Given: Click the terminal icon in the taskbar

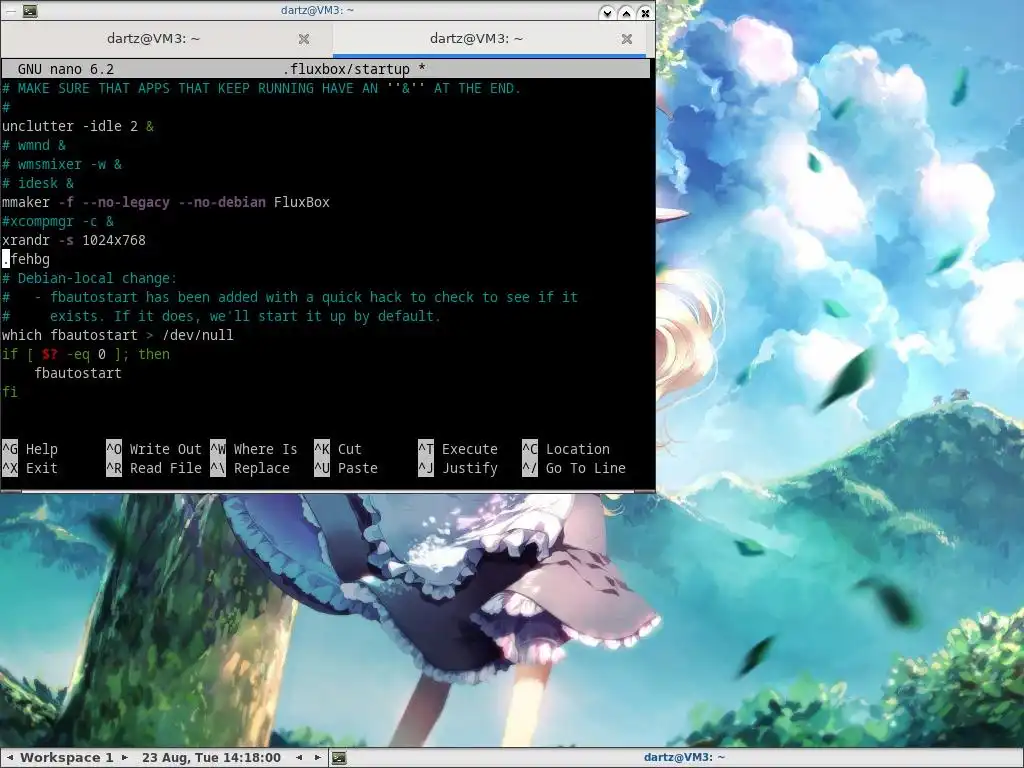Looking at the screenshot, I should click(x=339, y=758).
